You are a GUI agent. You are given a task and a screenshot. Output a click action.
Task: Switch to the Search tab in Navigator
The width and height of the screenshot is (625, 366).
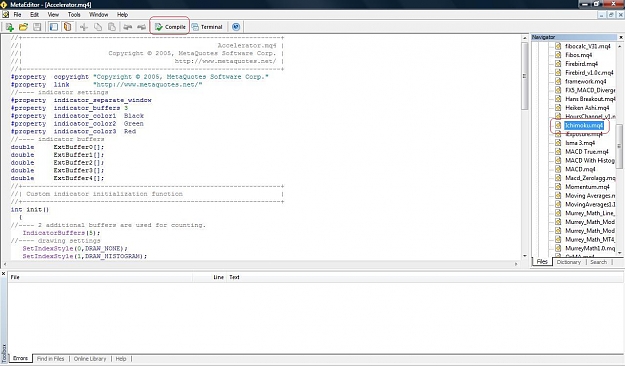[x=598, y=262]
